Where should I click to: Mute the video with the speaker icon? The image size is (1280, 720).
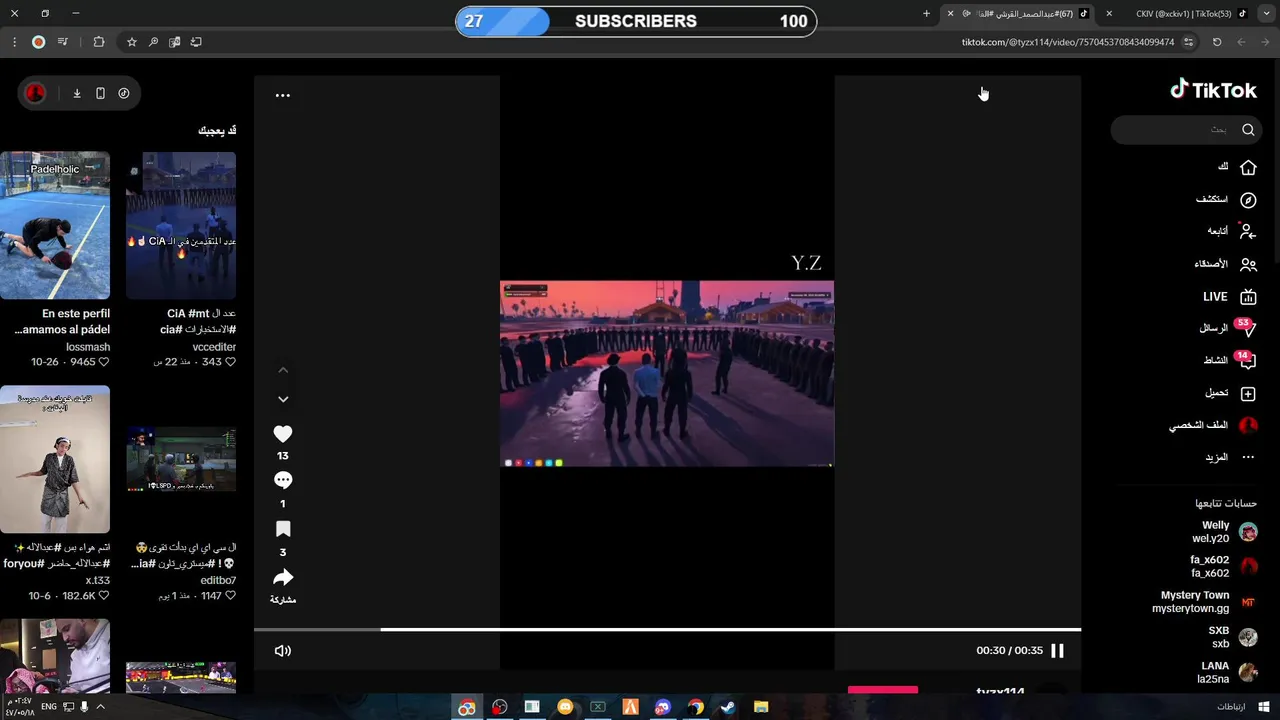pyautogui.click(x=283, y=650)
